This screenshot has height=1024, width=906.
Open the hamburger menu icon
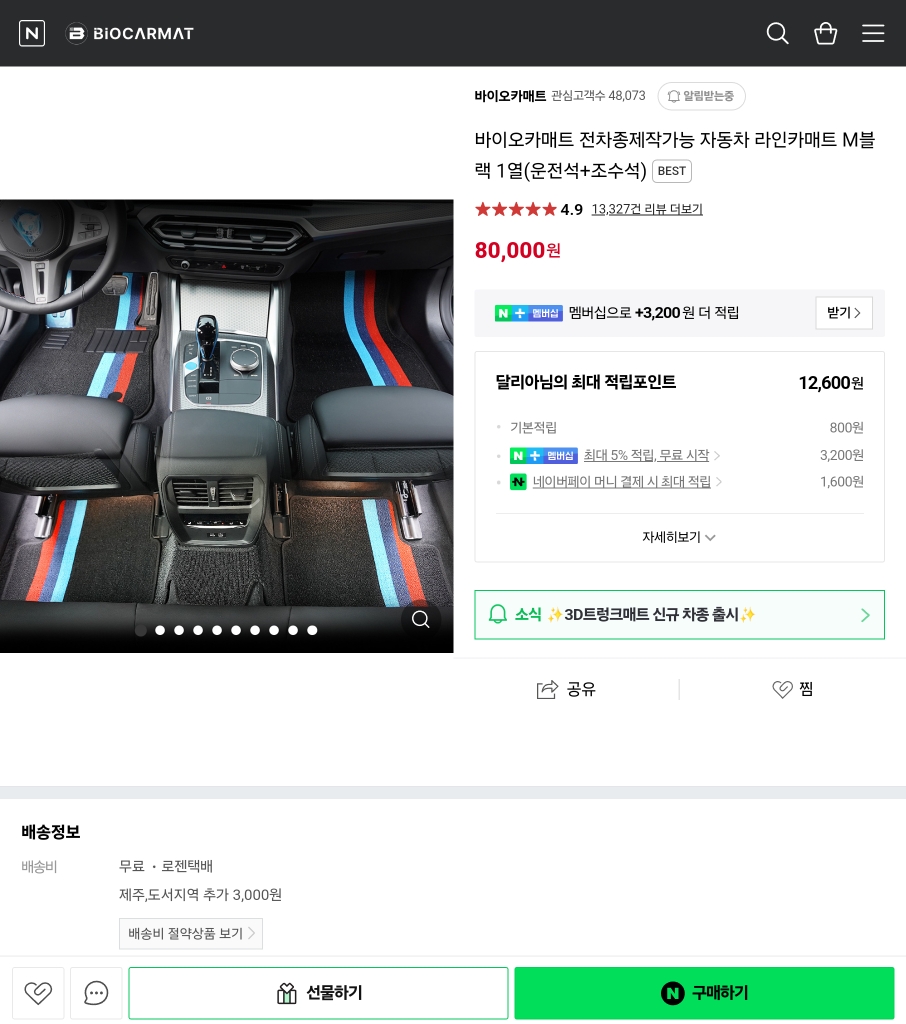(x=873, y=33)
